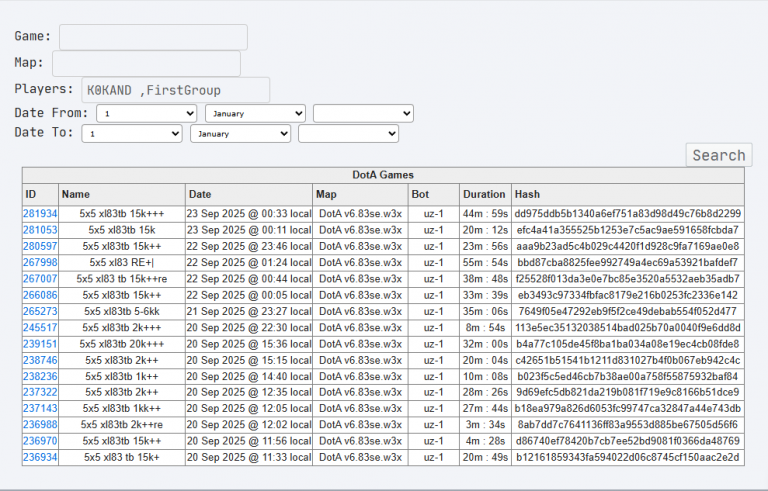
Task: Click the Map column header
Action: tap(360, 195)
